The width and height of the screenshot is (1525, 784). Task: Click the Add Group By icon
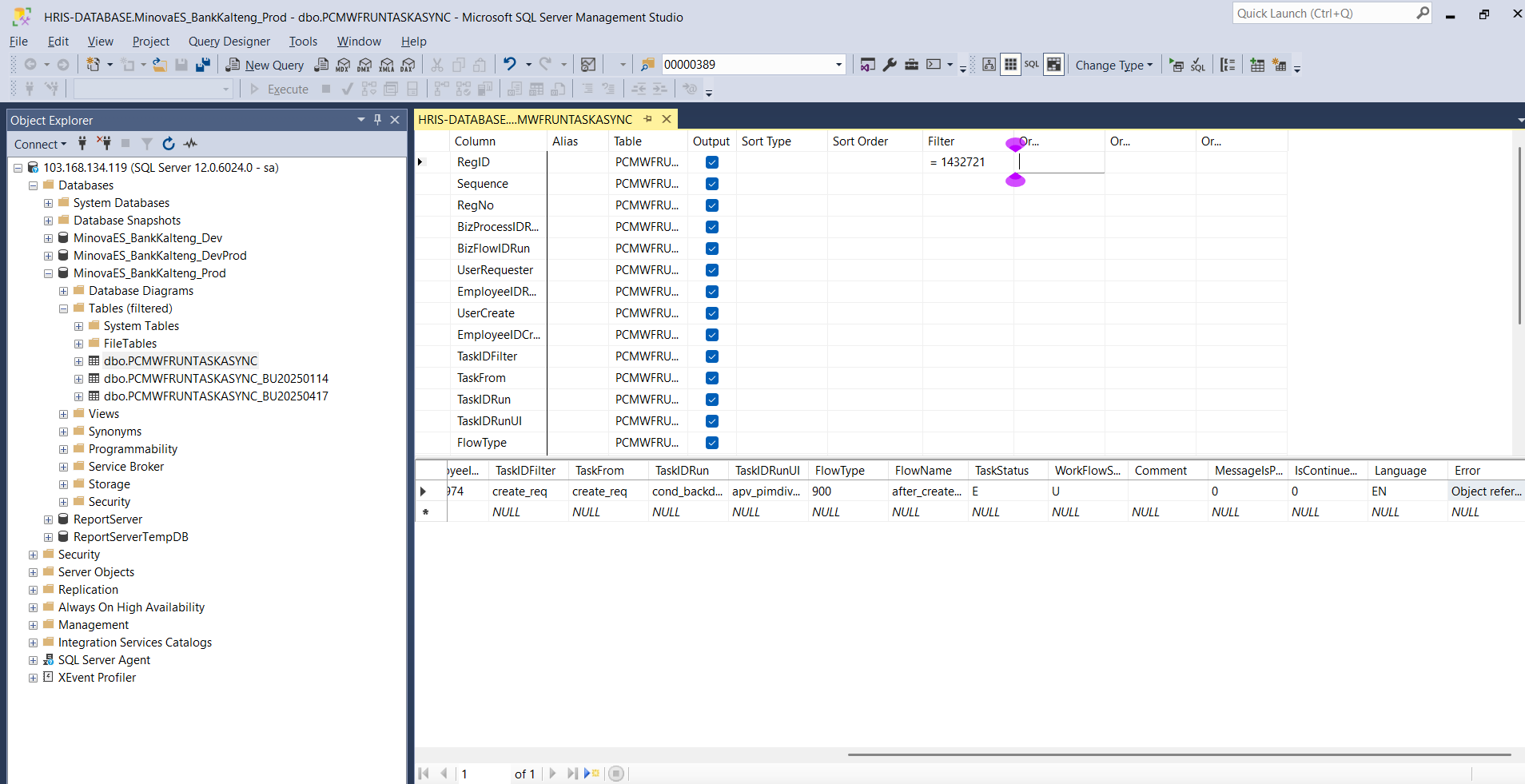tap(1228, 65)
